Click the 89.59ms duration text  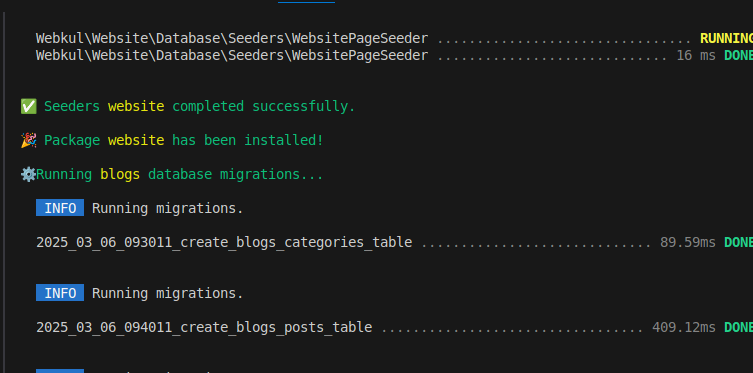(x=688, y=242)
